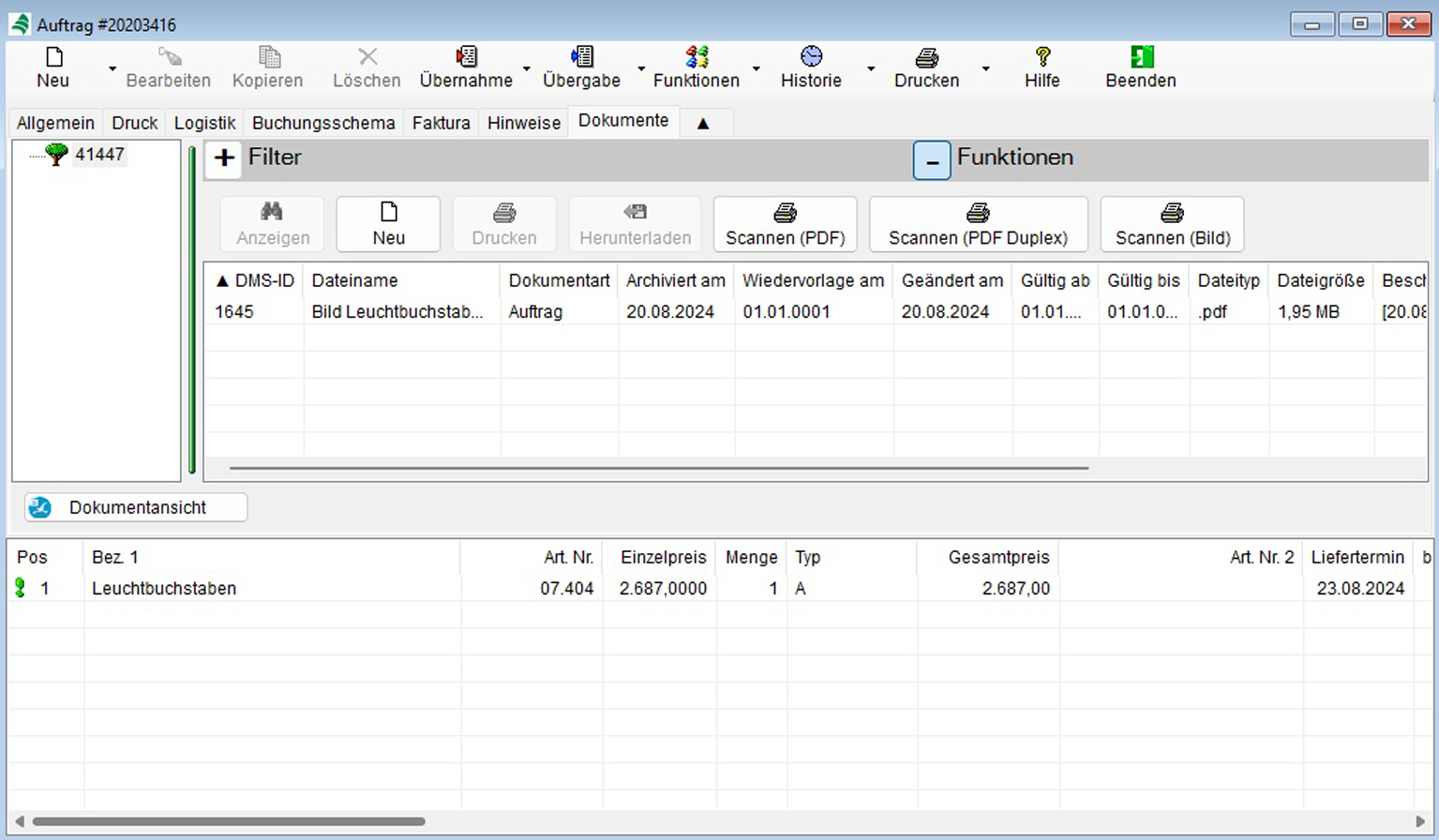This screenshot has width=1439, height=840.
Task: Click the Scannen (Bild) button
Action: pos(1173,224)
